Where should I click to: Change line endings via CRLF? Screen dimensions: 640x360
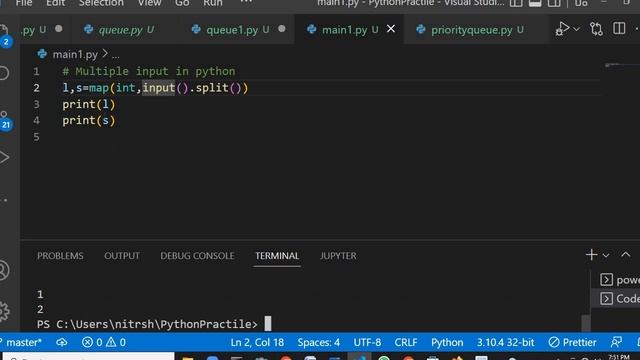(x=406, y=342)
